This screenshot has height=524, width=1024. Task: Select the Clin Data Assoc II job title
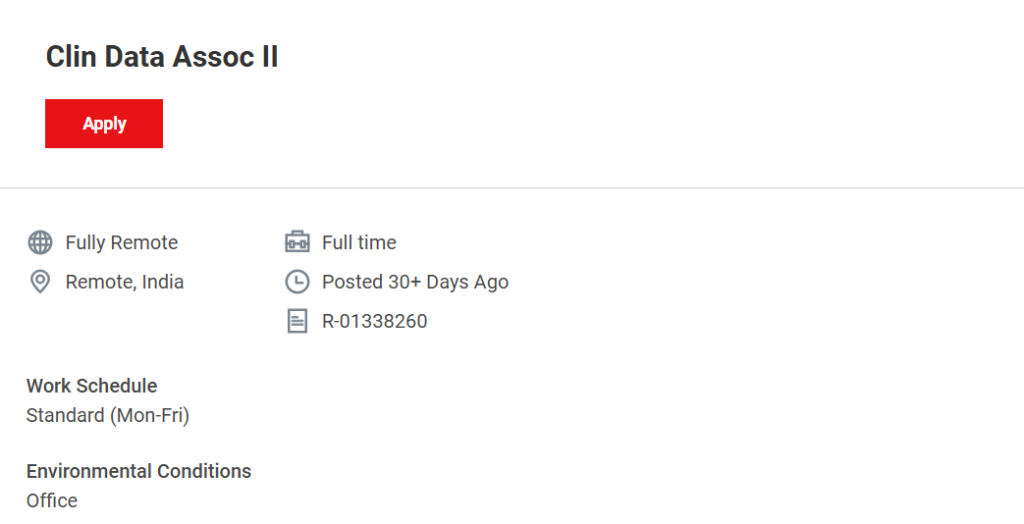162,58
